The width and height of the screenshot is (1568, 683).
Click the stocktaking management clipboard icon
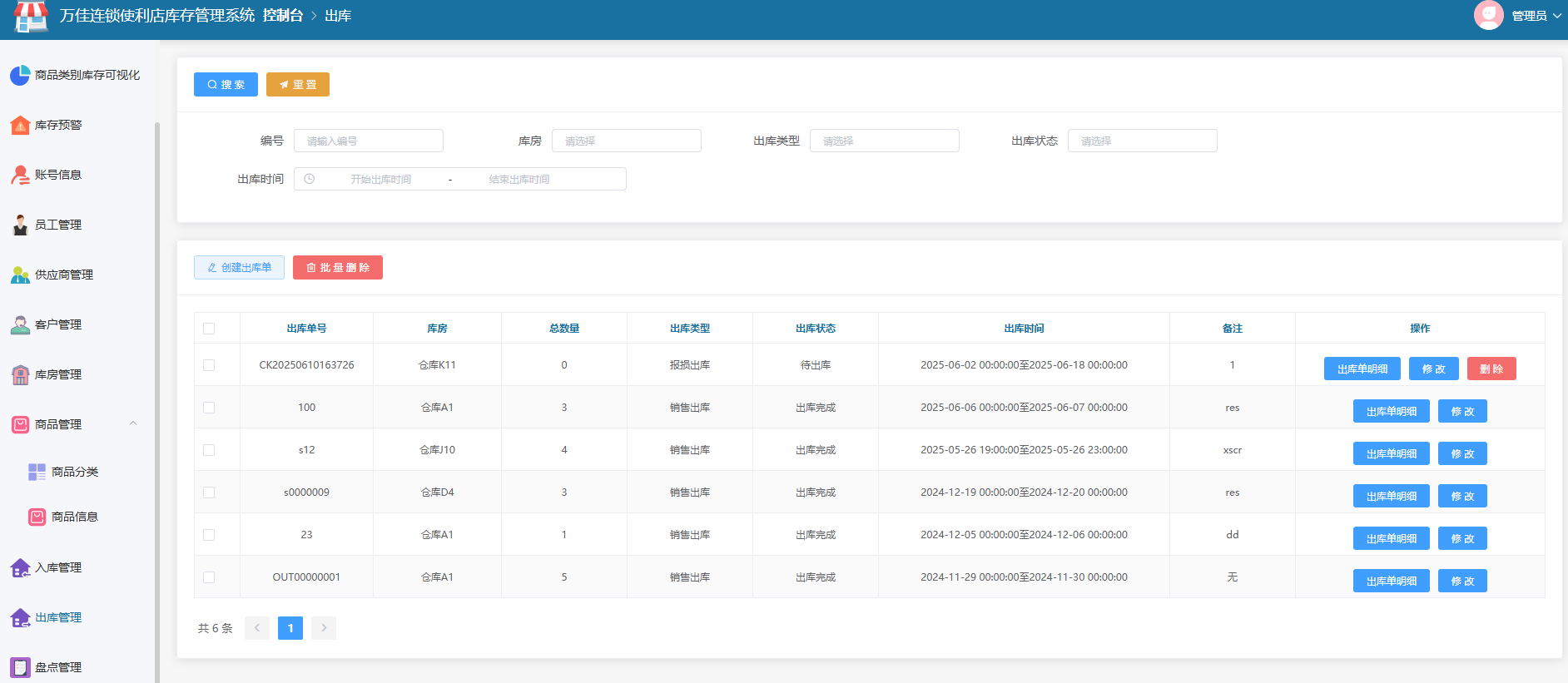click(x=20, y=667)
